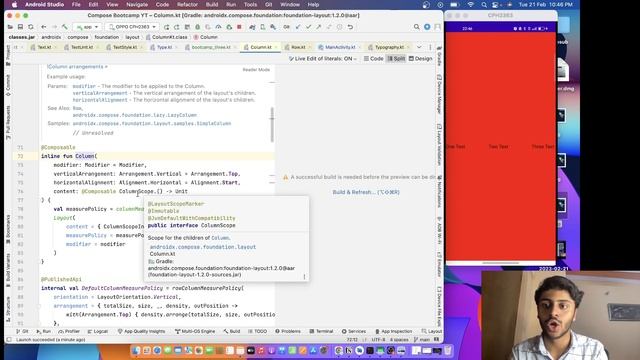Open the Android Studio menu

point(44,4)
